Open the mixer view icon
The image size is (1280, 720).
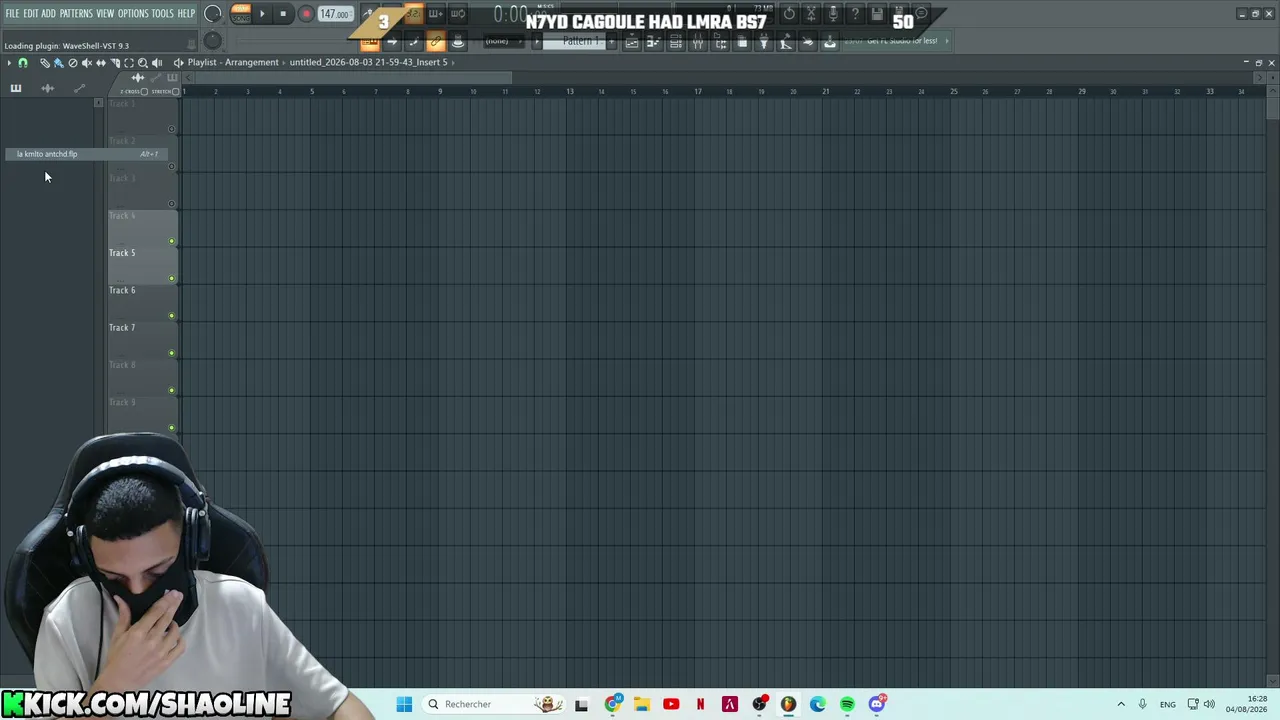(x=698, y=41)
